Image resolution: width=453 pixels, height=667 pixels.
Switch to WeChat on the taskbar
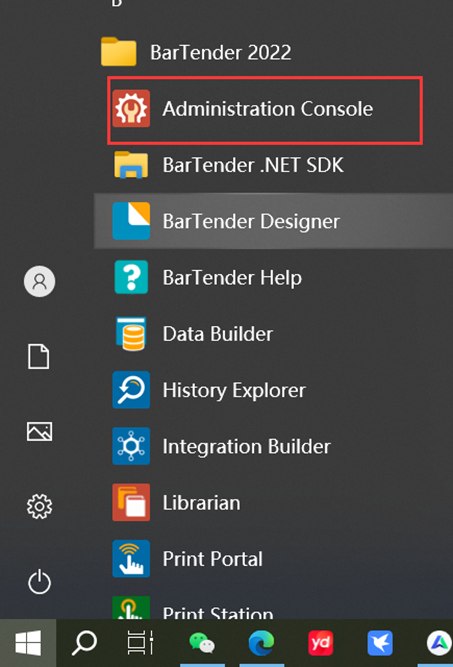click(x=202, y=643)
